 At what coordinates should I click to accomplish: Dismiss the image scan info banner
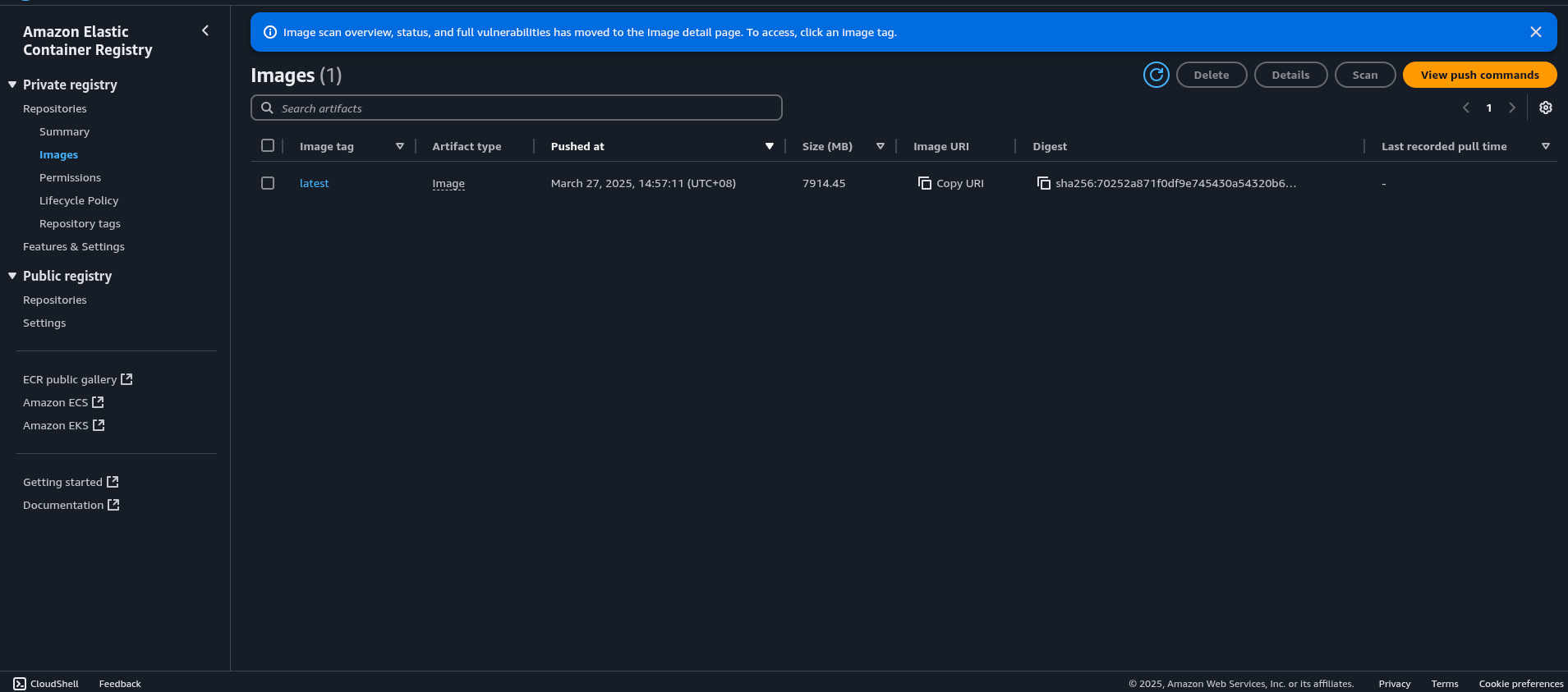point(1535,32)
